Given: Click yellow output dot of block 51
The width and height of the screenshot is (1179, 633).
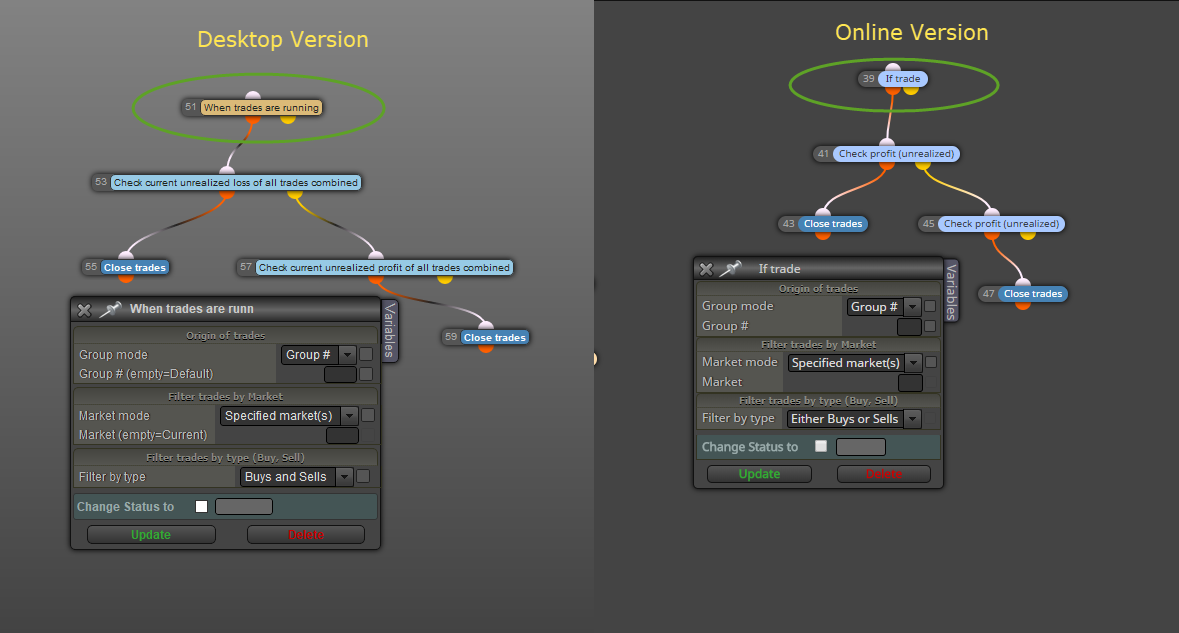Looking at the screenshot, I should point(288,118).
